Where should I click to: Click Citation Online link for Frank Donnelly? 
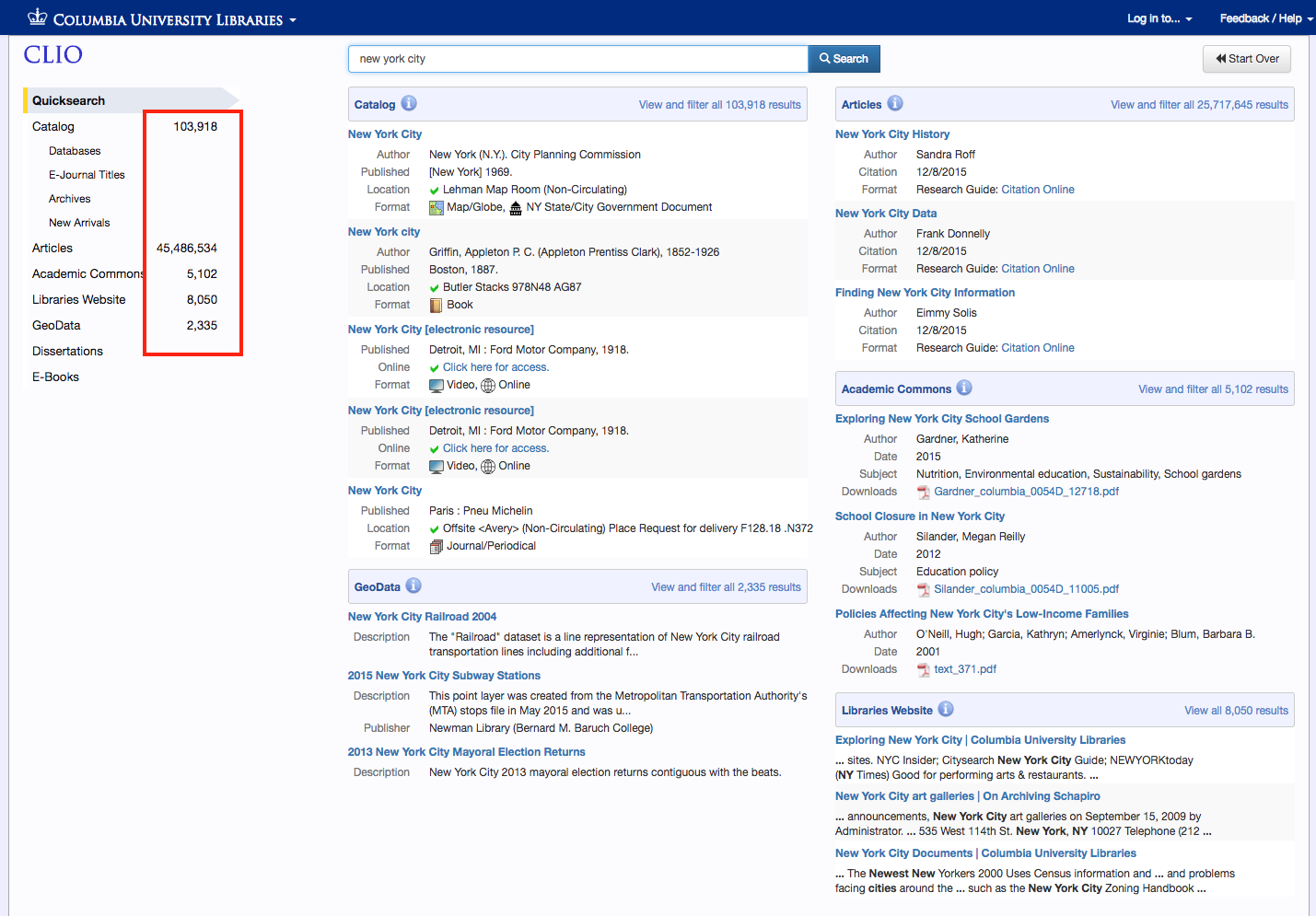click(x=1038, y=269)
